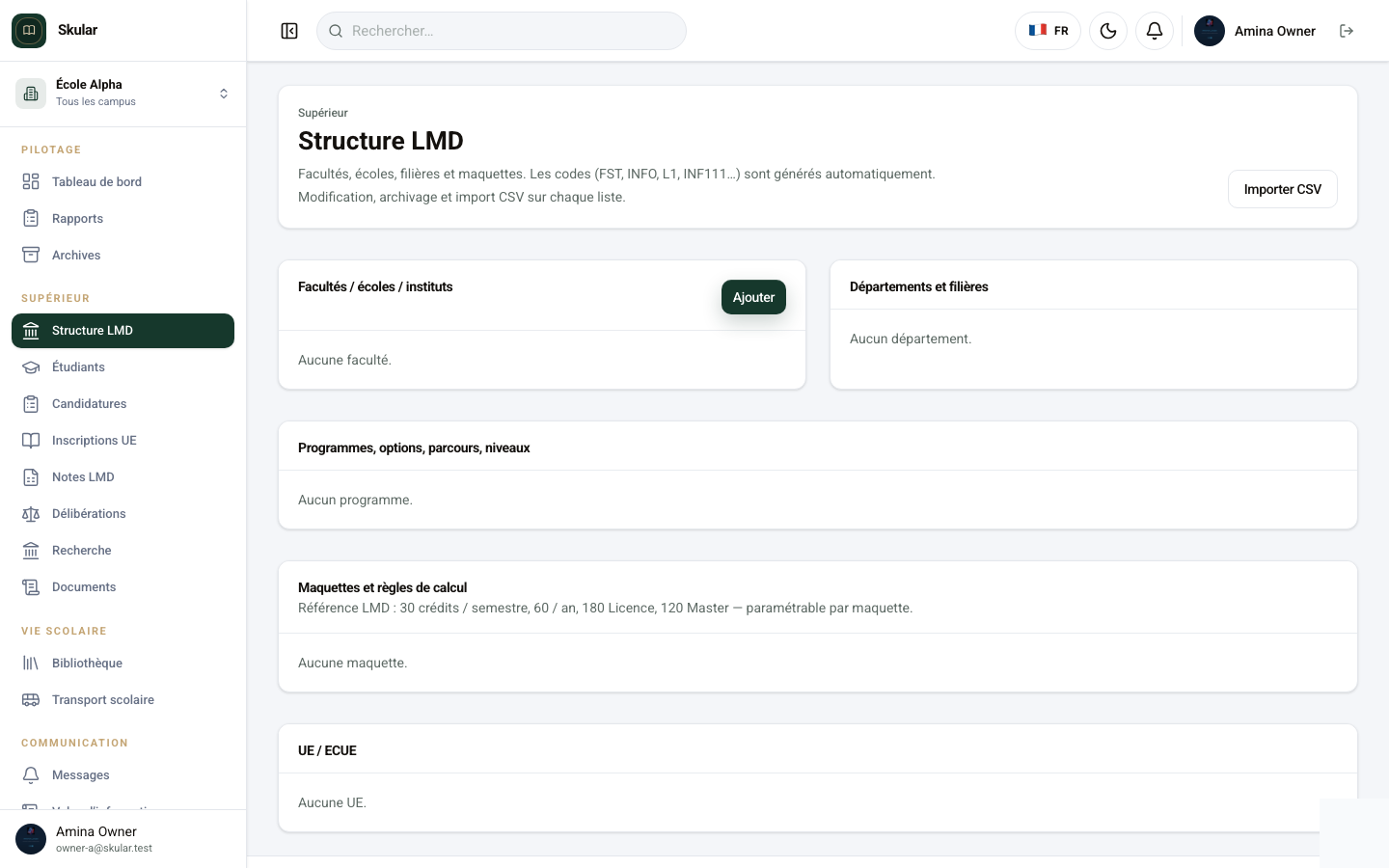The height and width of the screenshot is (868, 1389).
Task: Open Structure LMD menu item
Action: click(x=123, y=331)
